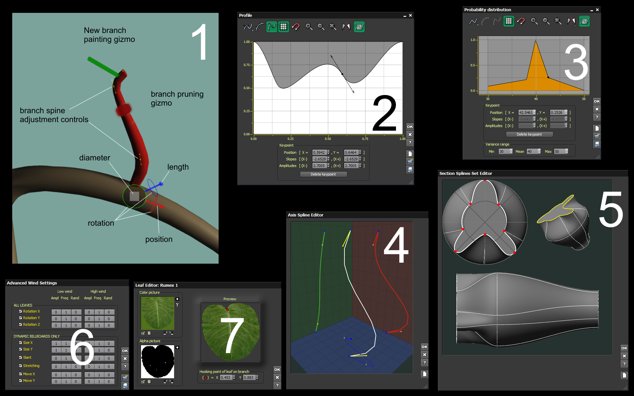Click Delete keypoint in Probability distribution window
The image size is (634, 396).
(x=529, y=134)
